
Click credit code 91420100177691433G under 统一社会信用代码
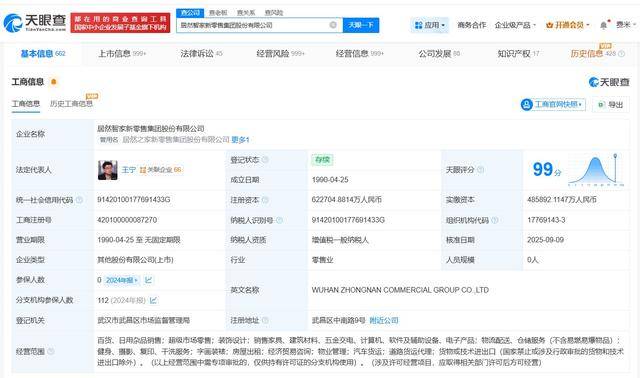(x=133, y=200)
